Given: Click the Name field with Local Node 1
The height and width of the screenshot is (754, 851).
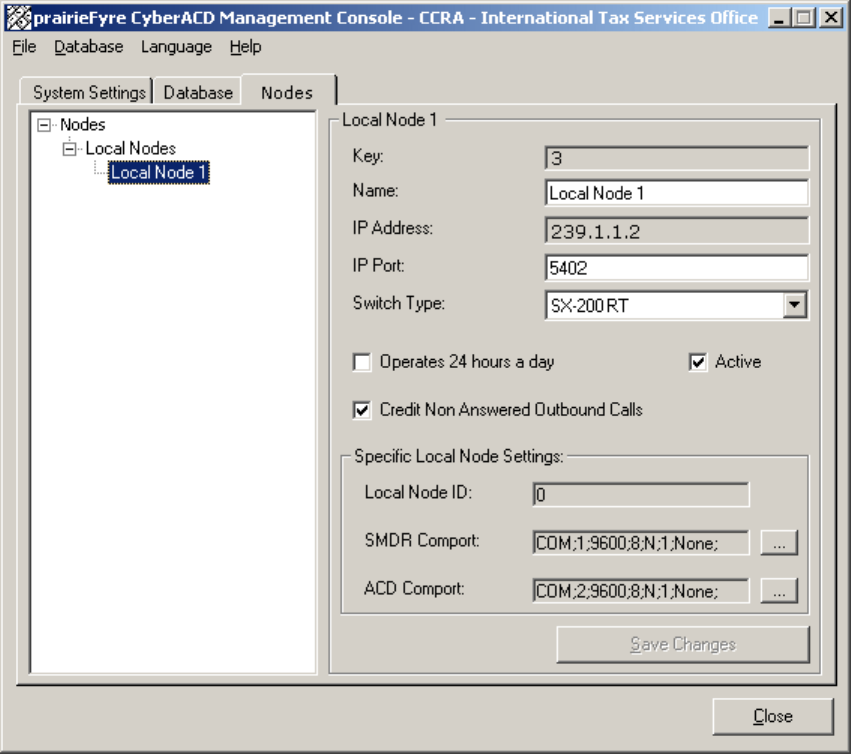Looking at the screenshot, I should 677,193.
